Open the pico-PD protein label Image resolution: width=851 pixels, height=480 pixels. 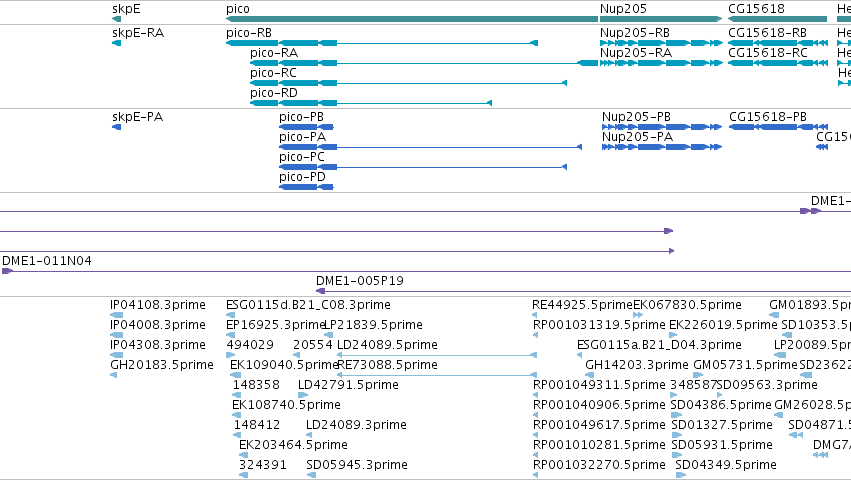point(302,178)
